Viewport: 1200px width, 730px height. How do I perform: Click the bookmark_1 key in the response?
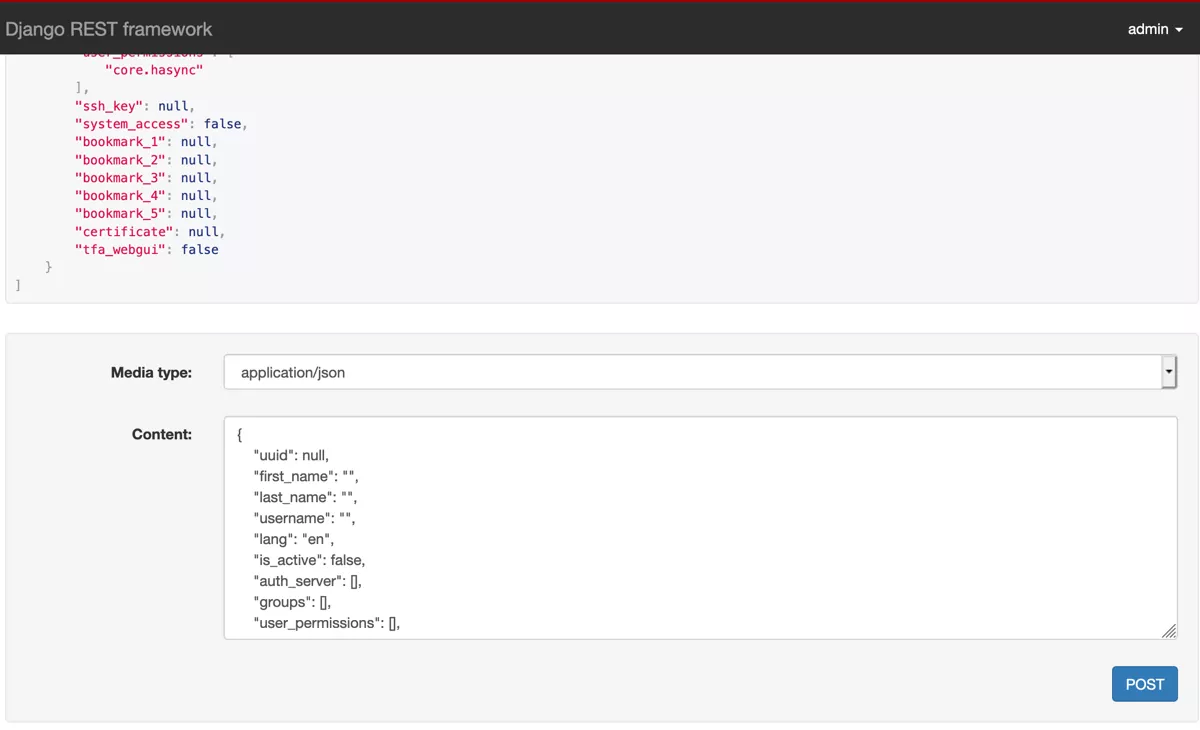pyautogui.click(x=120, y=141)
